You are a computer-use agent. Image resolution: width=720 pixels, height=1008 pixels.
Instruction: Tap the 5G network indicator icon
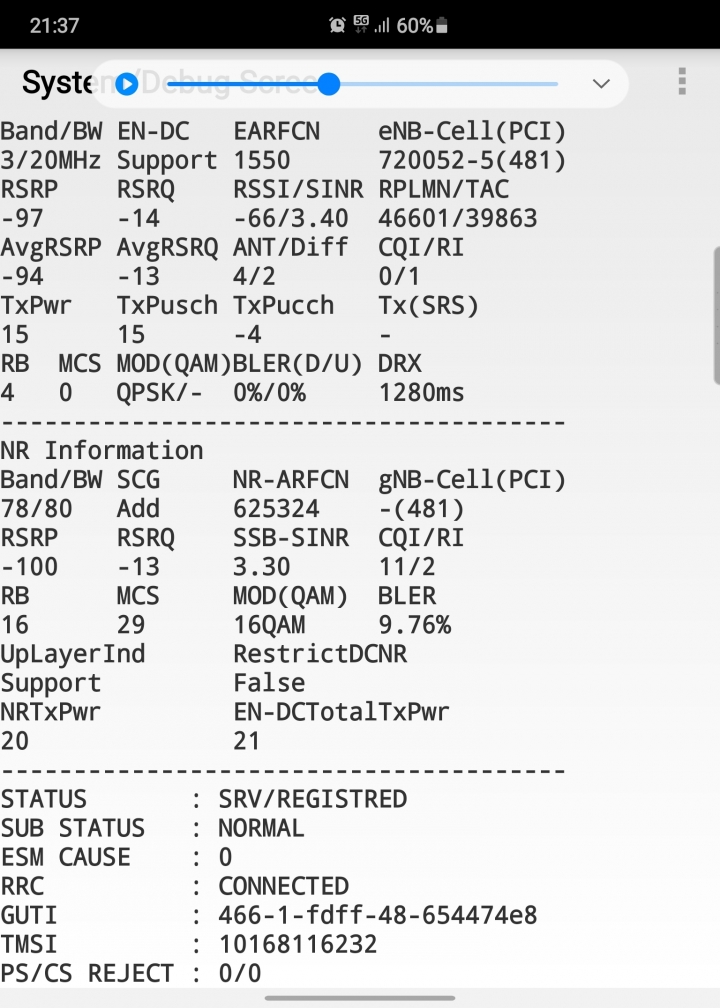(x=361, y=24)
